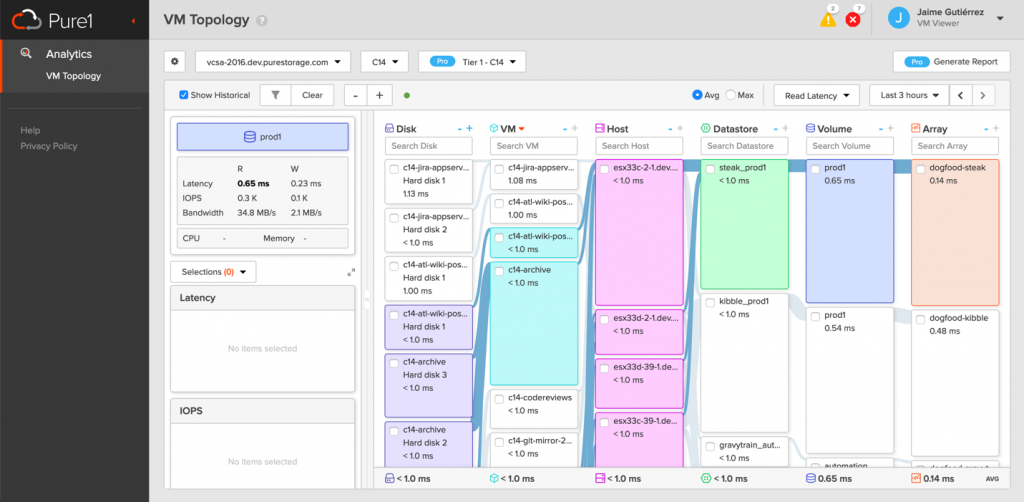This screenshot has height=502, width=1024.
Task: Check the dogfood-steak array checkbox
Action: point(920,169)
